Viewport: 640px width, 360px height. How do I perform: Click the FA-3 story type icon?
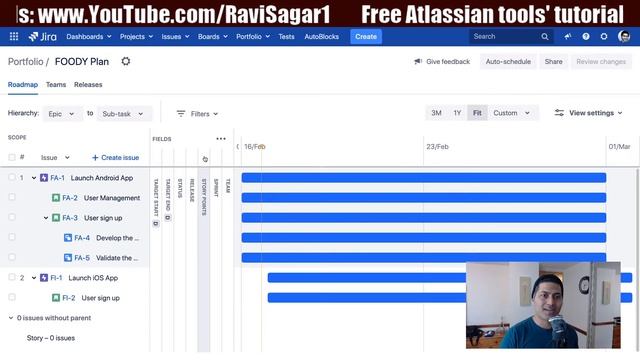point(56,218)
